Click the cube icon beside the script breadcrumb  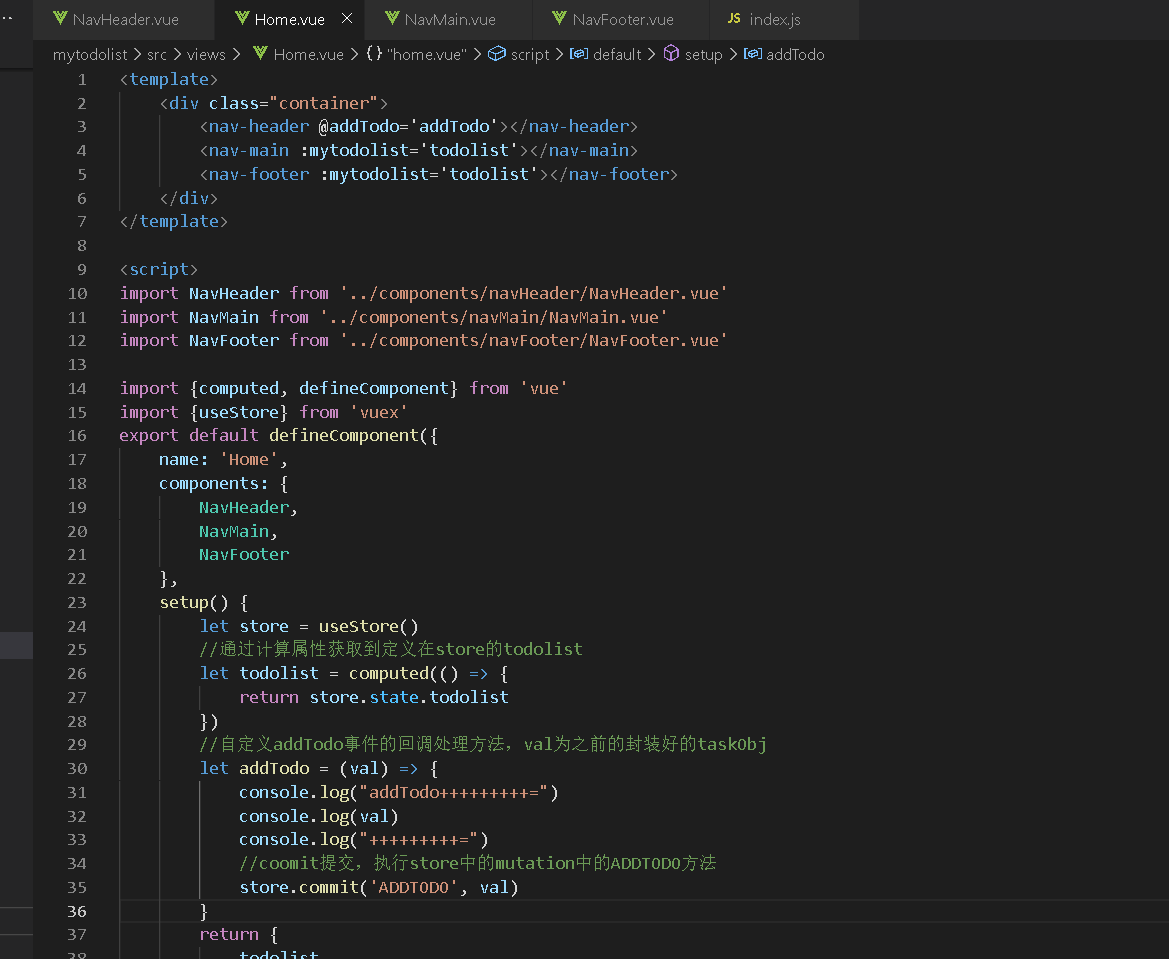pos(497,54)
